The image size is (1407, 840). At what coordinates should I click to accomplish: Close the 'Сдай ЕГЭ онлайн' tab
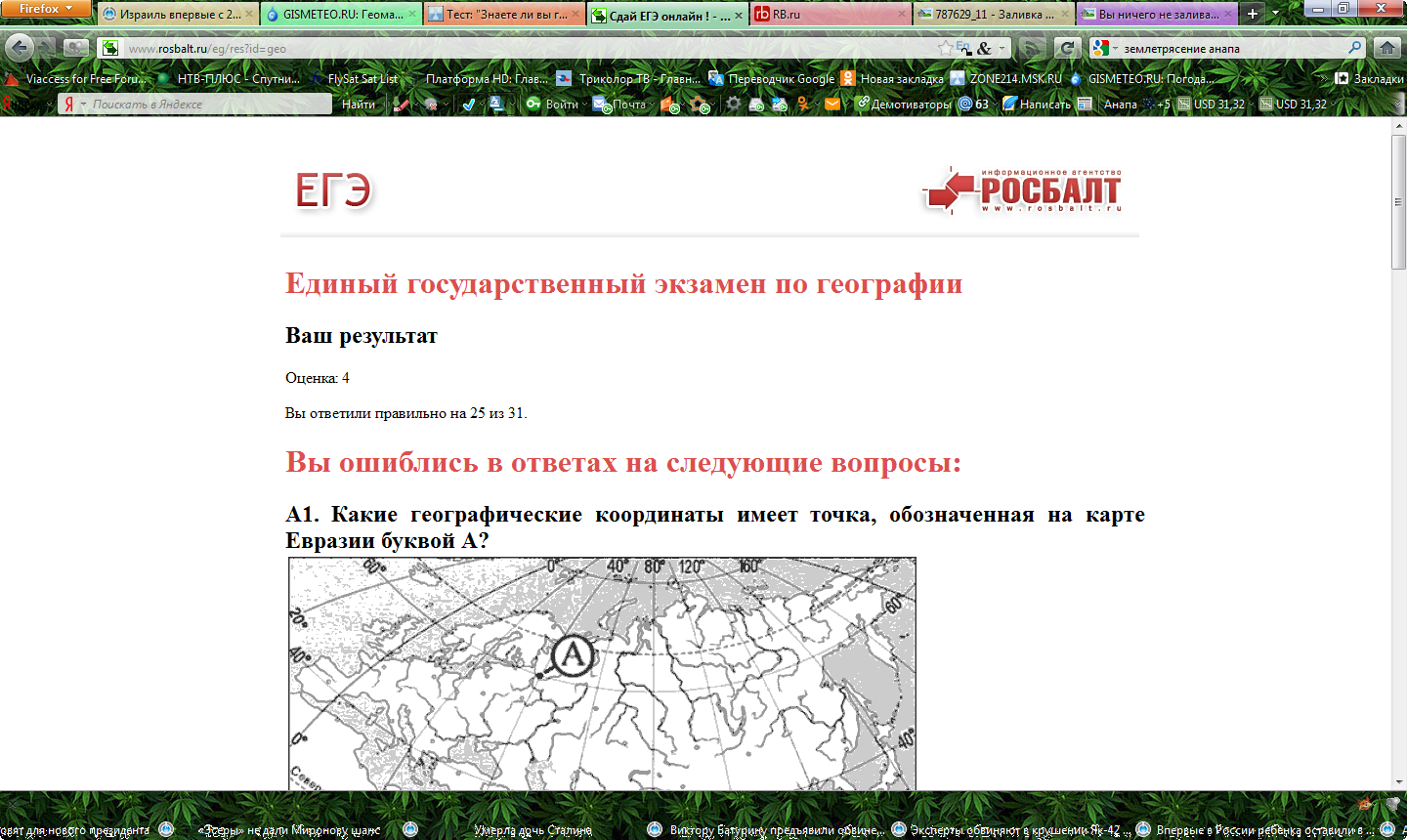738,16
